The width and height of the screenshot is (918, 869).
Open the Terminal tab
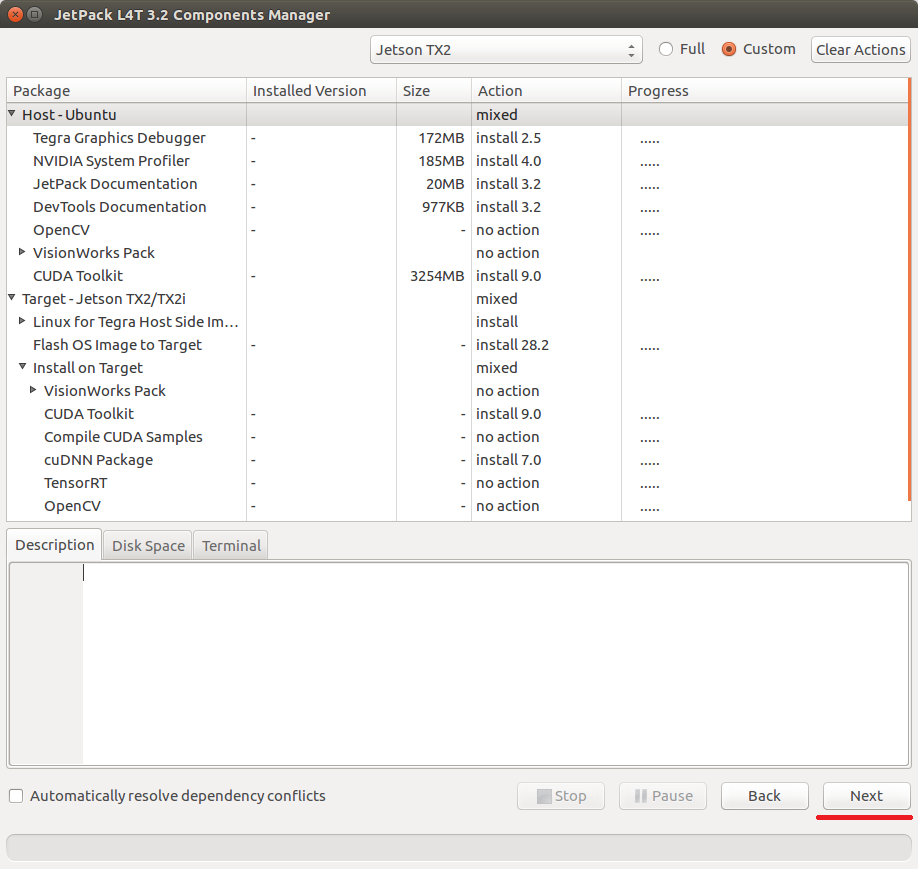pos(231,546)
